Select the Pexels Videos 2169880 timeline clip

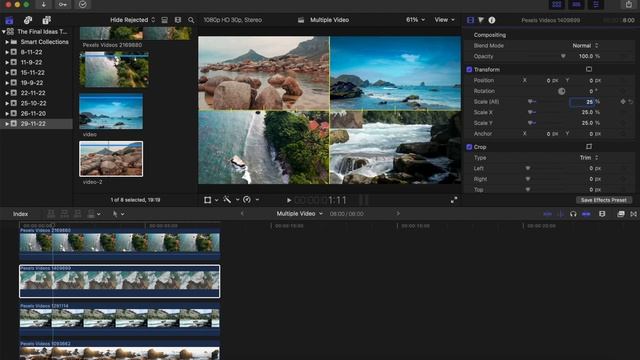(x=120, y=244)
